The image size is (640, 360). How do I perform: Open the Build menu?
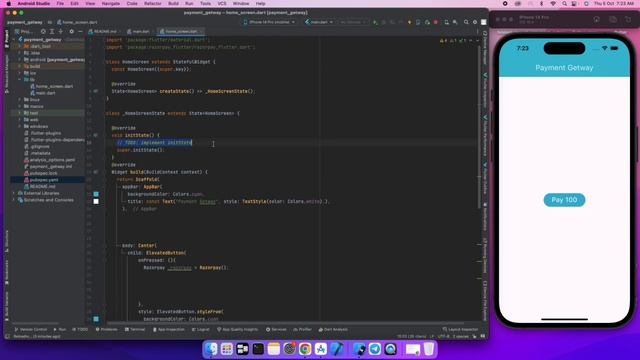173,4
